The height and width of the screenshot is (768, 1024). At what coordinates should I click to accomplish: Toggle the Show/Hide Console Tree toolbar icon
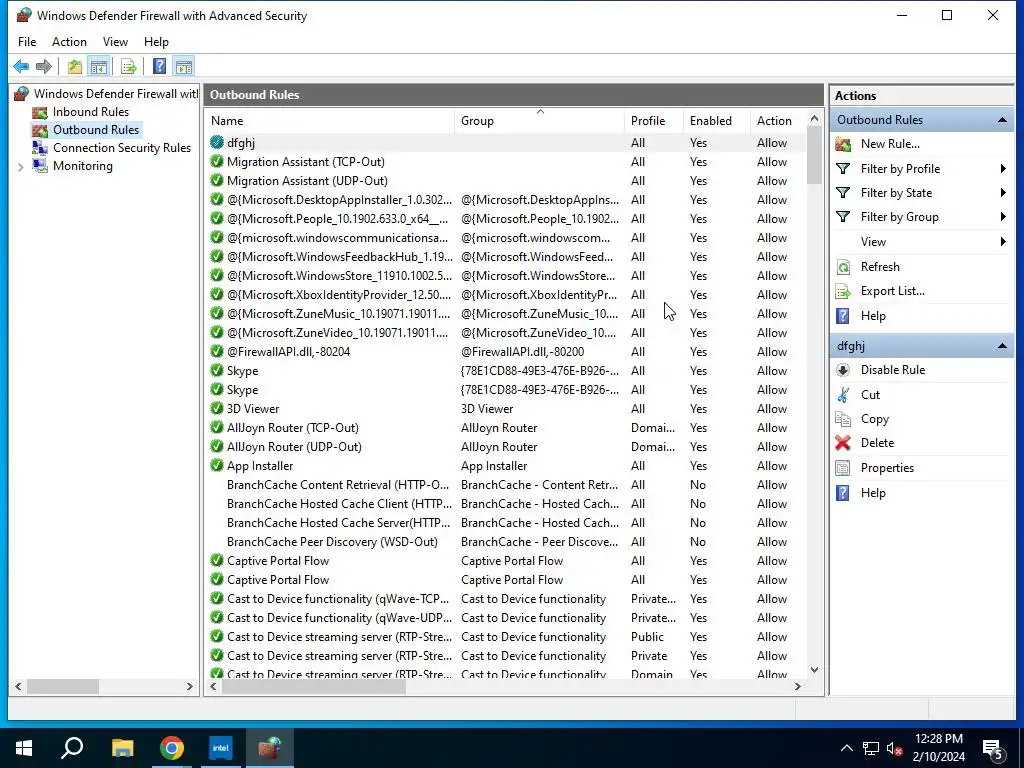99,67
